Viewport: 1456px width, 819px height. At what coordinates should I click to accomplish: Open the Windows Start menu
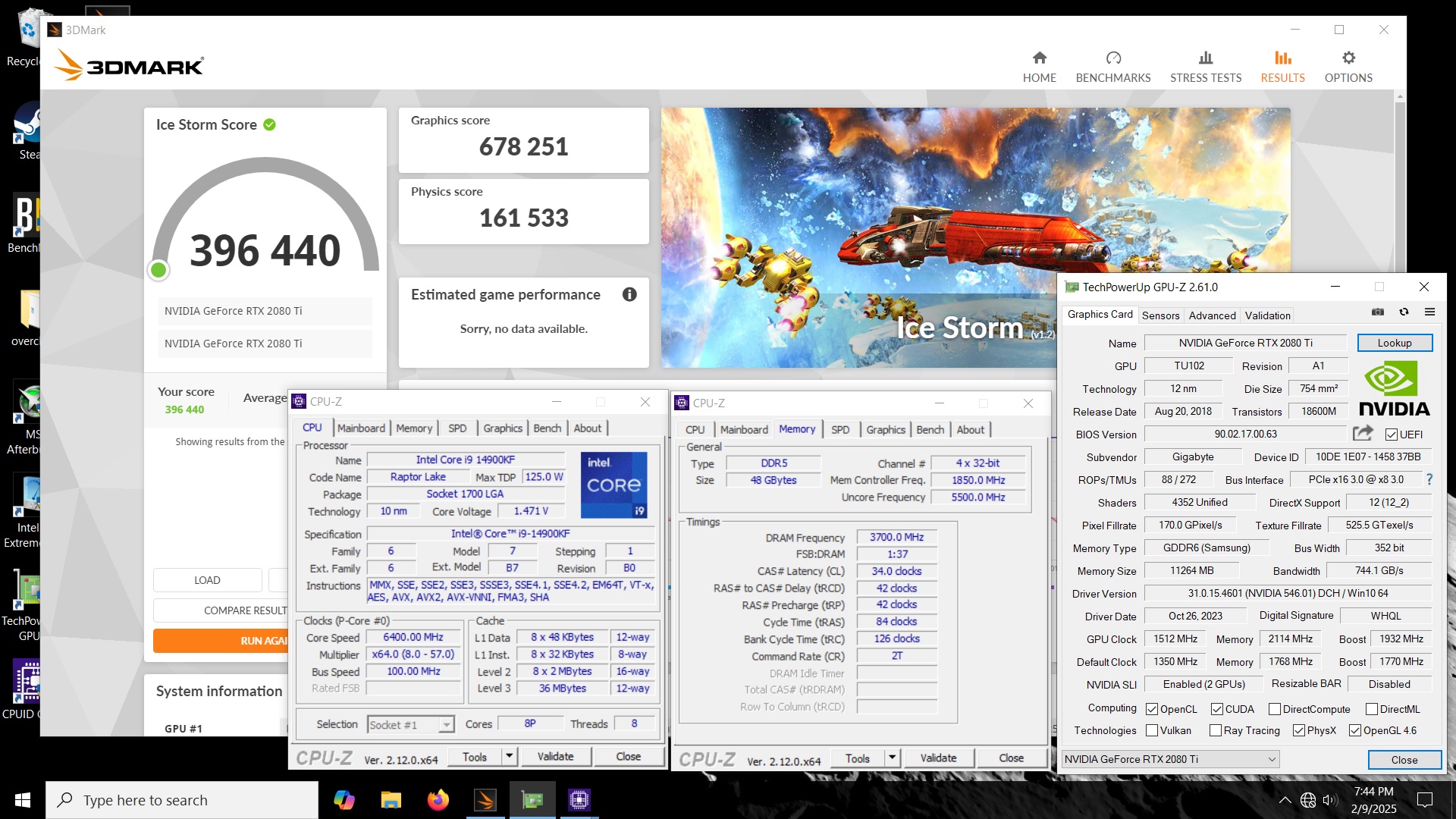coord(23,800)
